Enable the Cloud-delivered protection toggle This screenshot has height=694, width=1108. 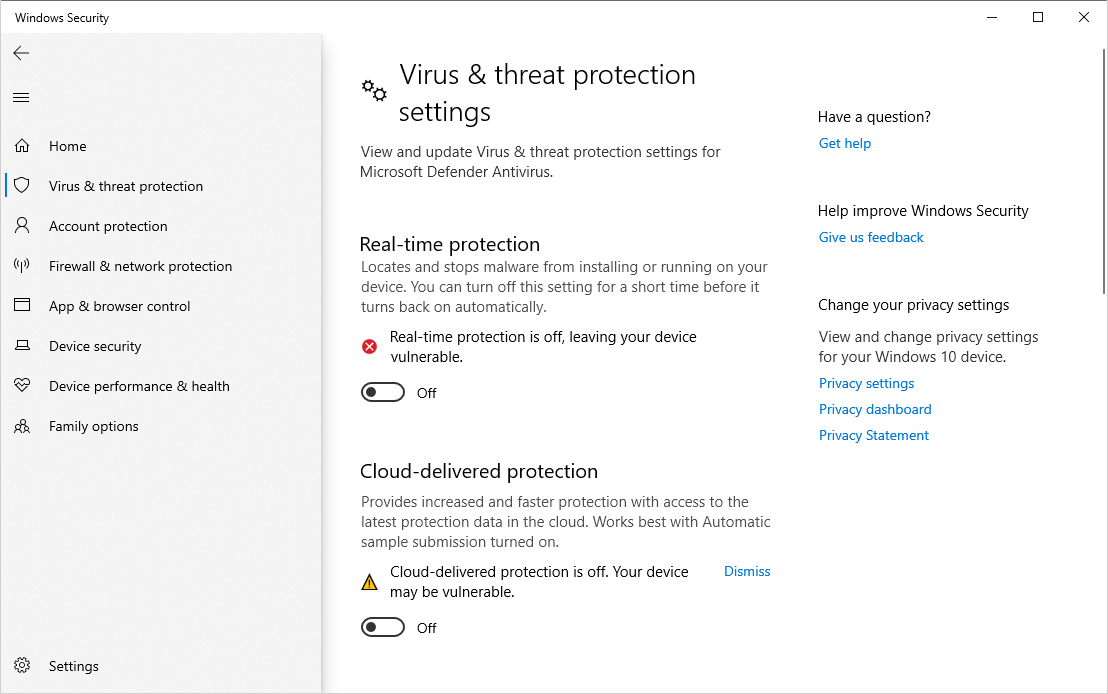383,628
